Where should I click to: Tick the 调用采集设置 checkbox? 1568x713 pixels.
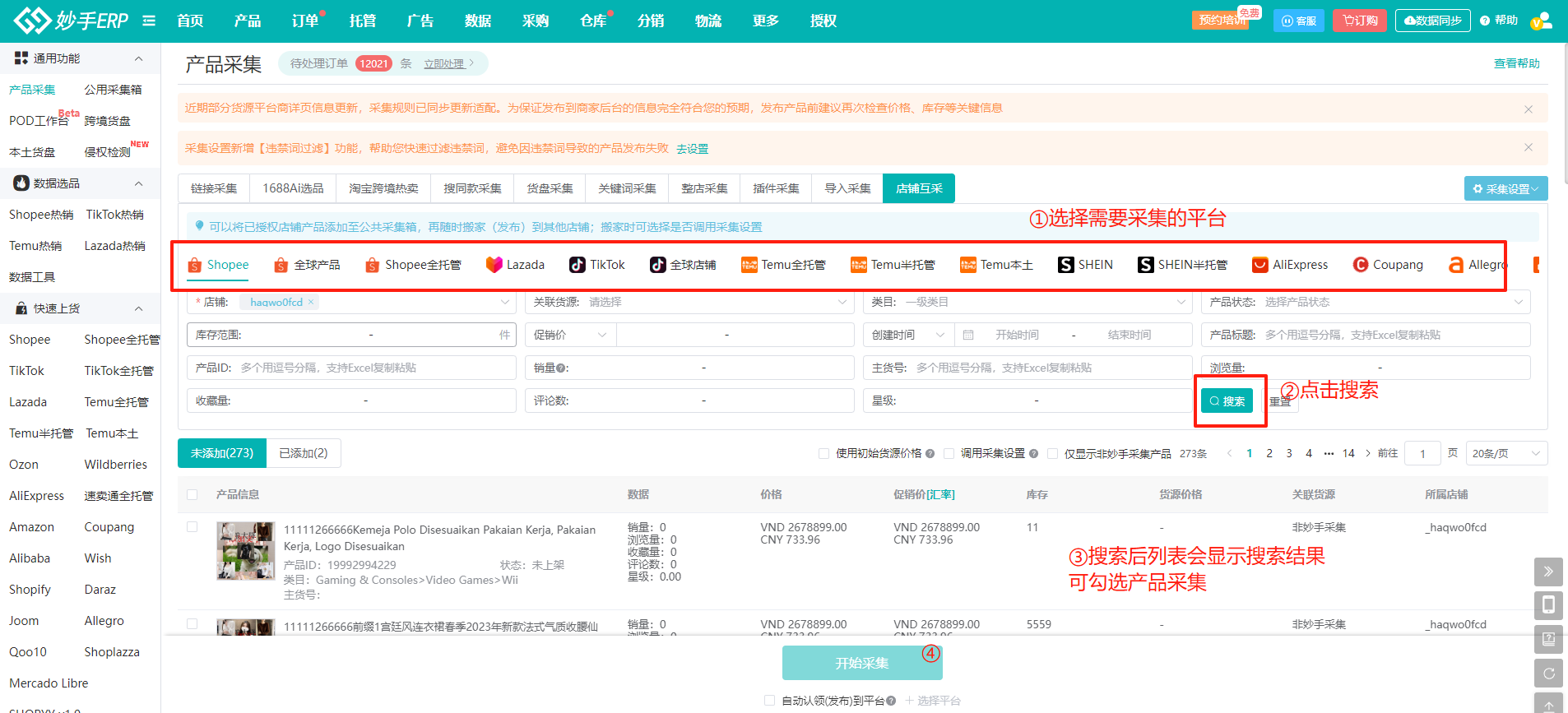tap(949, 454)
